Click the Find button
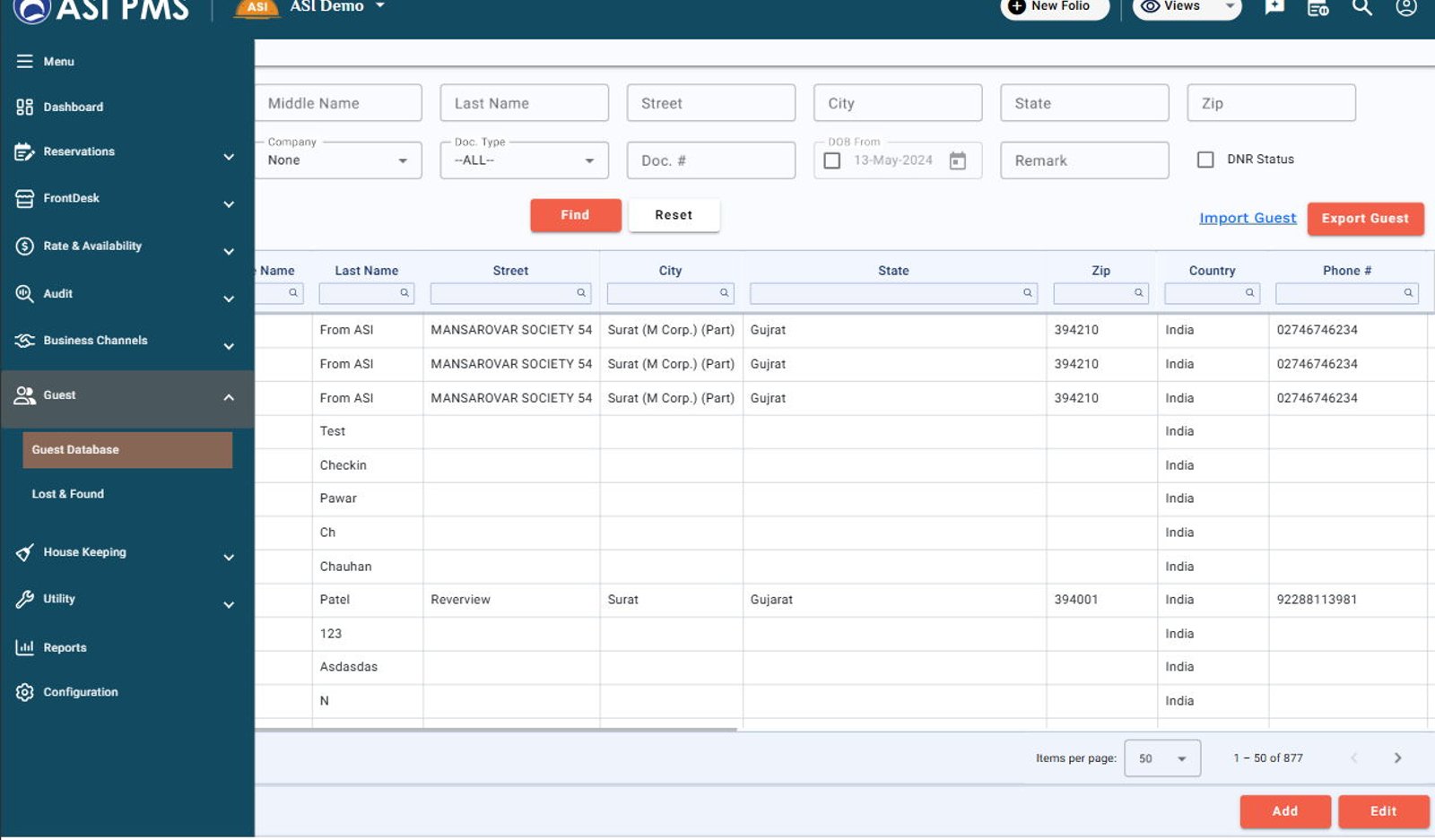The height and width of the screenshot is (840, 1435). coord(576,215)
